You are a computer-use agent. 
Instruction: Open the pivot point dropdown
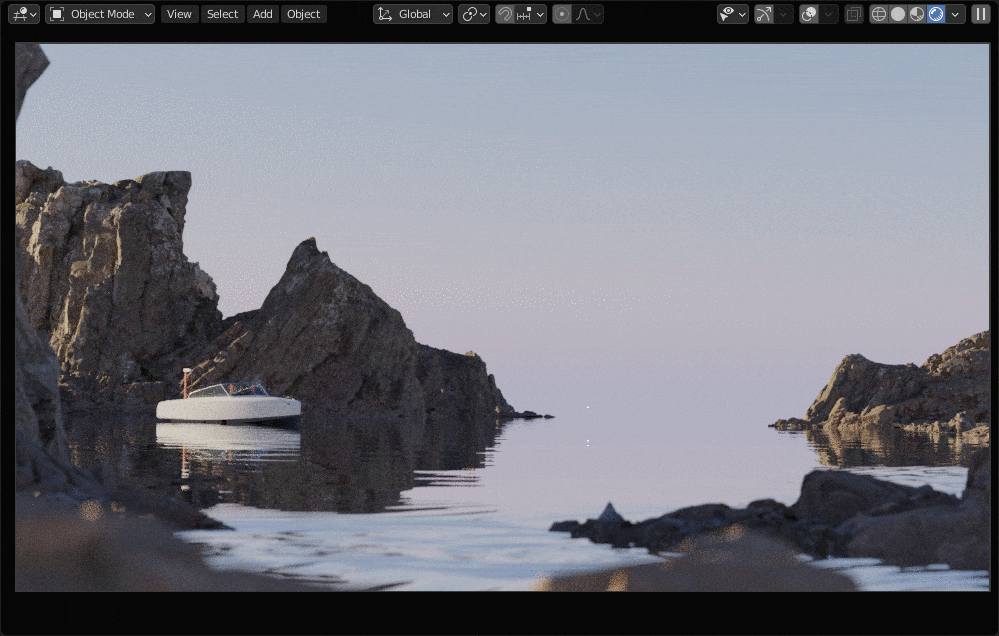(474, 14)
